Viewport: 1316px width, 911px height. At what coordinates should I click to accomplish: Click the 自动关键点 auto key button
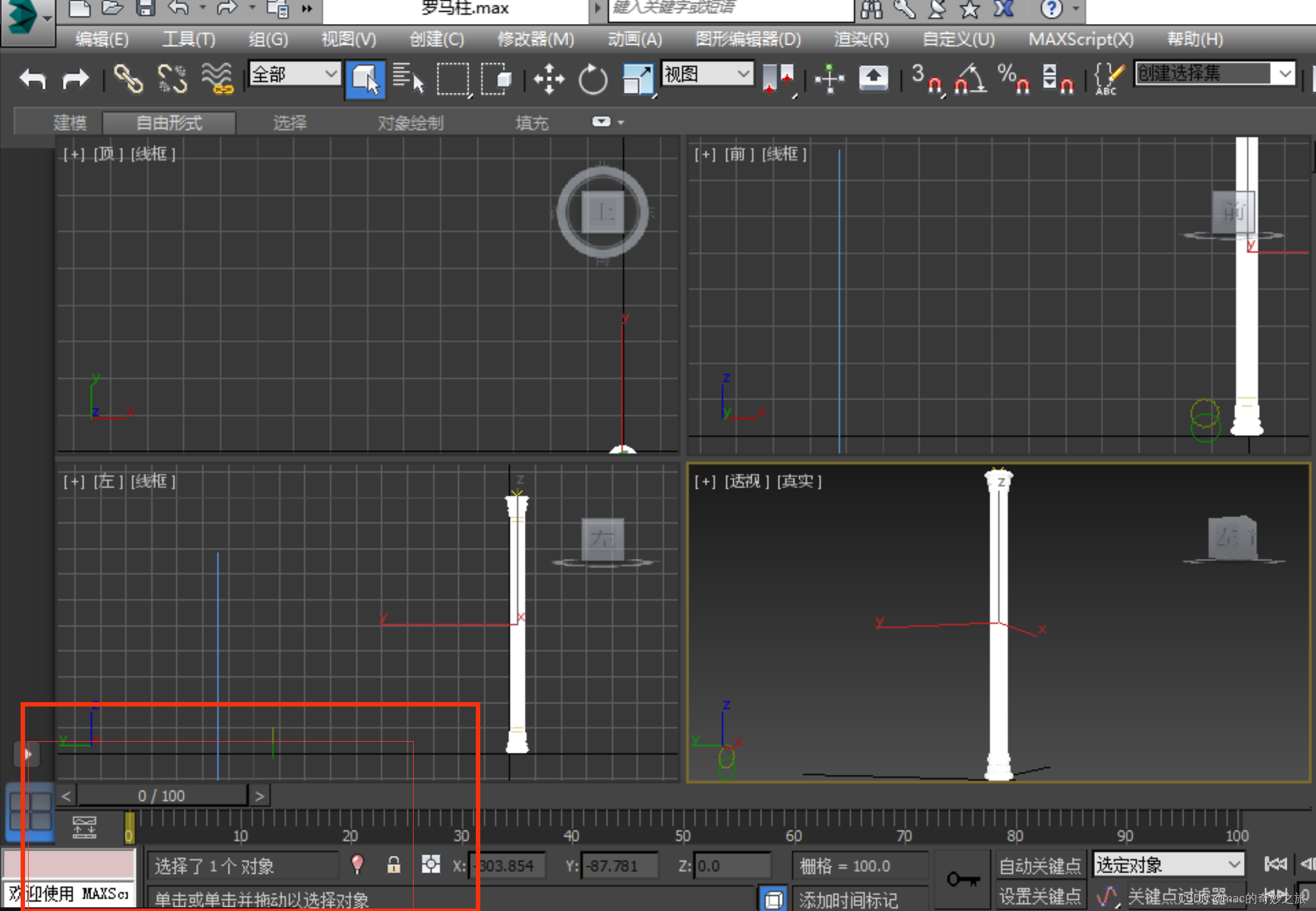(x=1039, y=865)
